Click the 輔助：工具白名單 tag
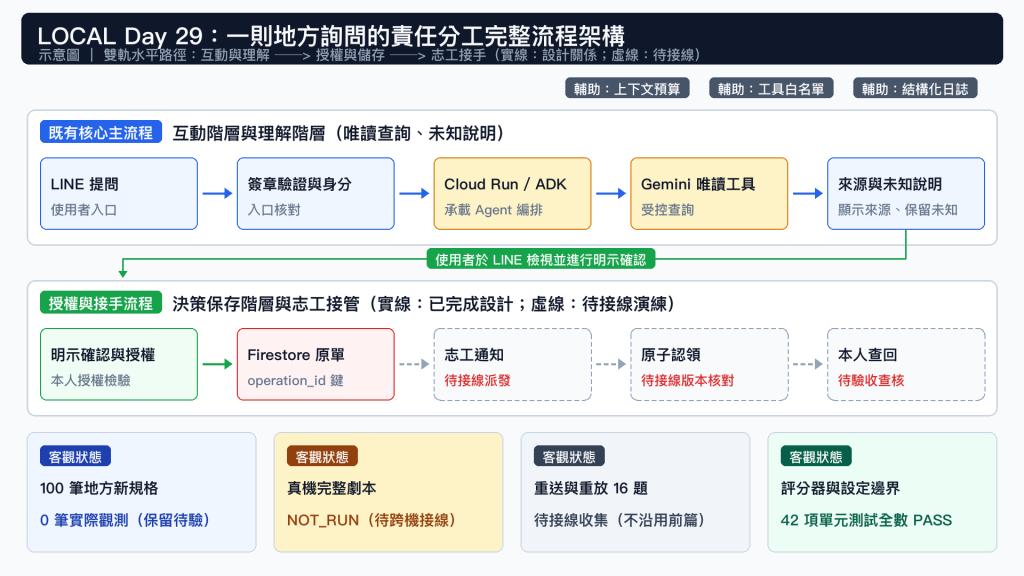The width and height of the screenshot is (1024, 576). (771, 89)
